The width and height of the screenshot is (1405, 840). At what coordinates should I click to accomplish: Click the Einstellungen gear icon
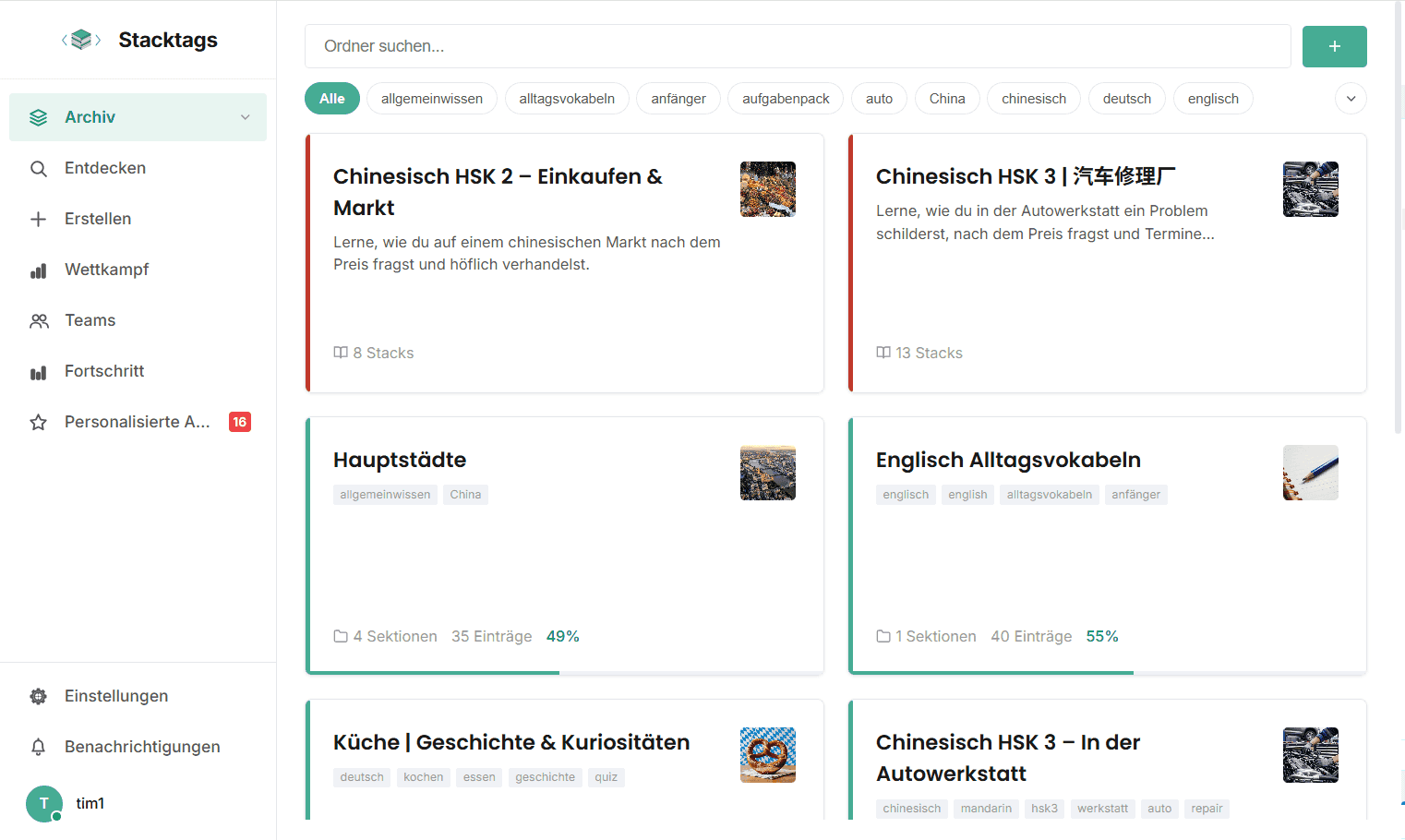(38, 696)
